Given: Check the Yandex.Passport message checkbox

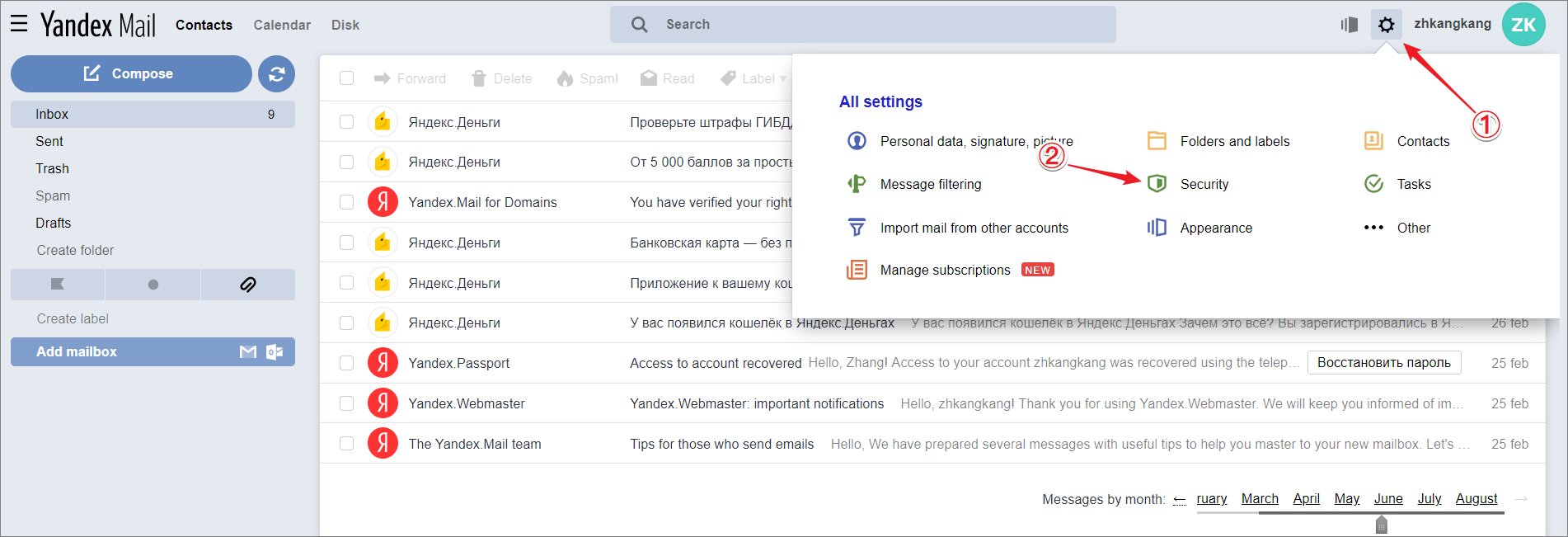Looking at the screenshot, I should (x=347, y=363).
